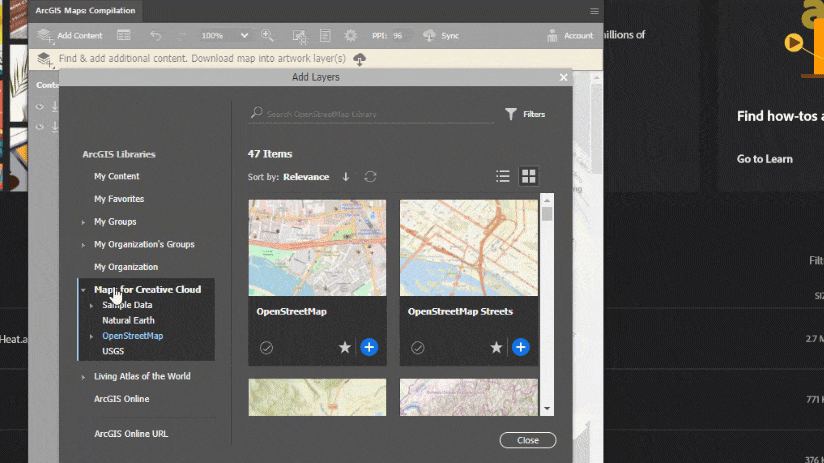Collapse Maps for Creative Cloud arrow

coord(83,290)
